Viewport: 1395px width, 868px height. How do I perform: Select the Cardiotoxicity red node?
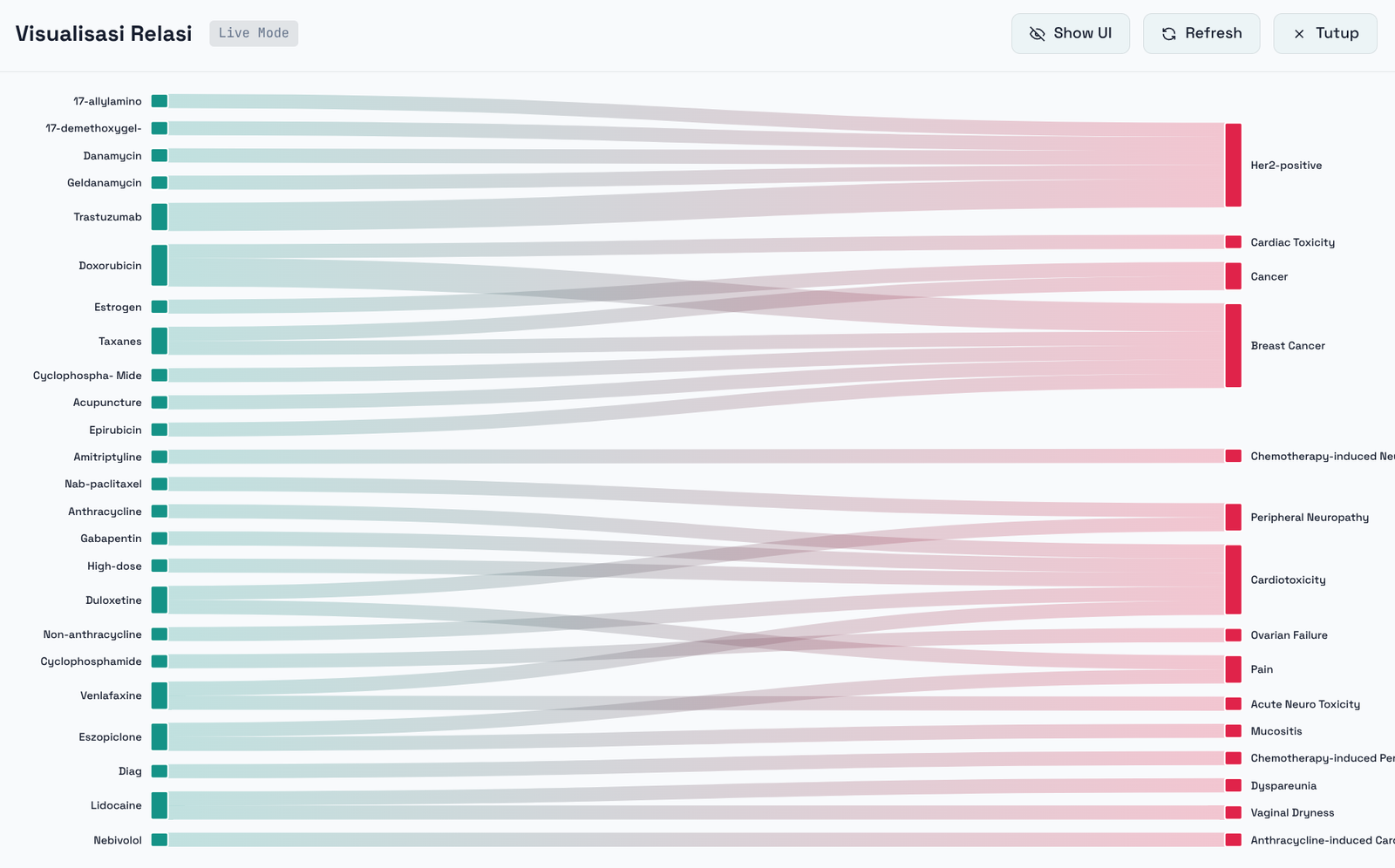[x=1233, y=580]
